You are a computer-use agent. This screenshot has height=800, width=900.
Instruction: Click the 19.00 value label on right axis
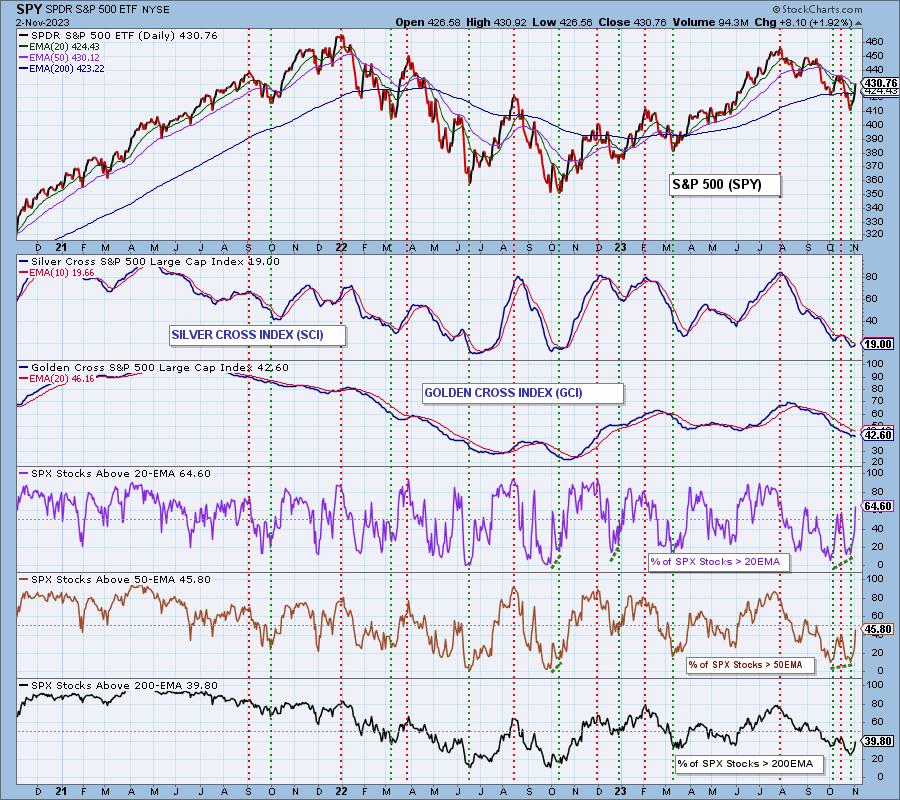point(878,344)
